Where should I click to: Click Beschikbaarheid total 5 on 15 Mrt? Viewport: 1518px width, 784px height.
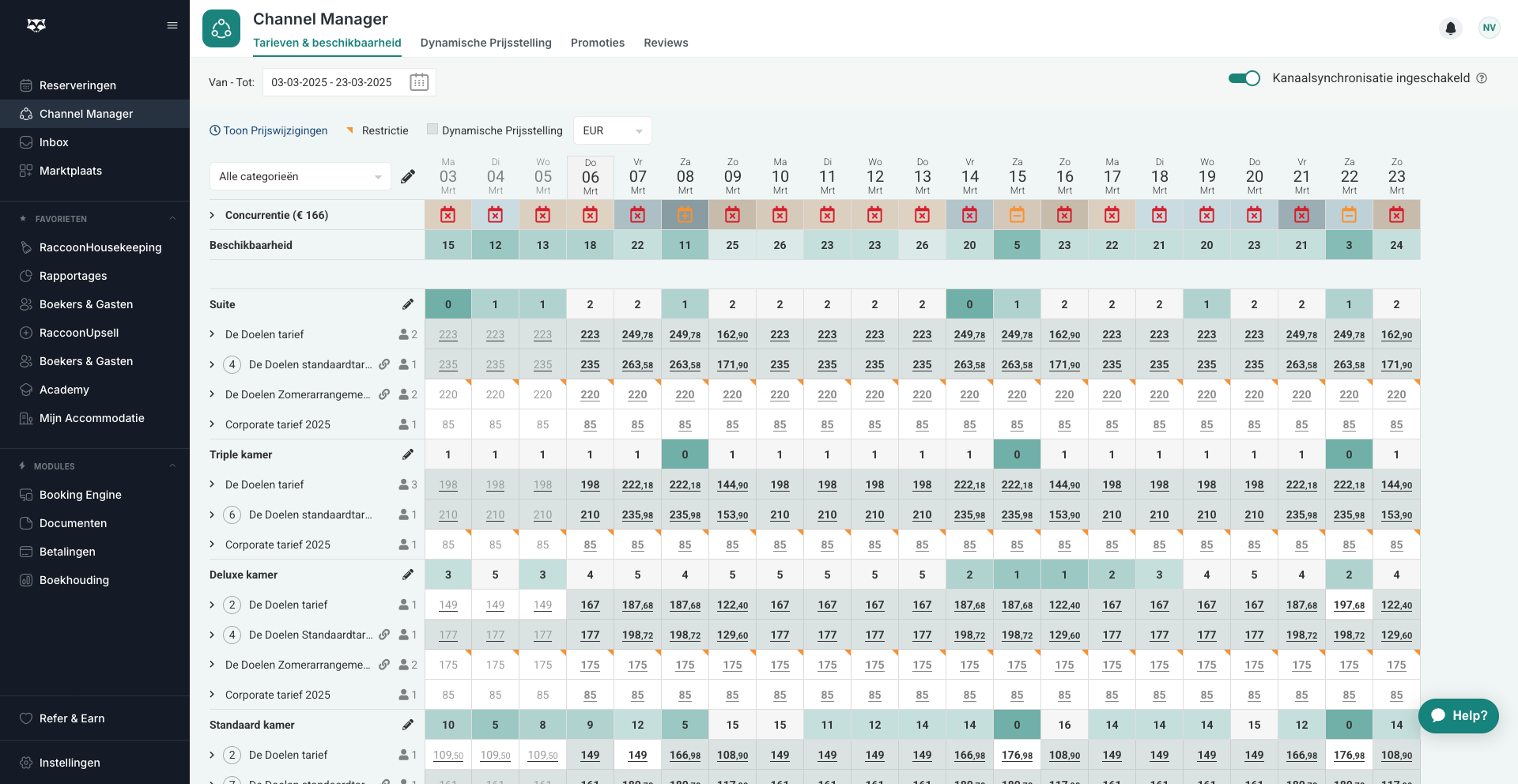coord(1018,245)
